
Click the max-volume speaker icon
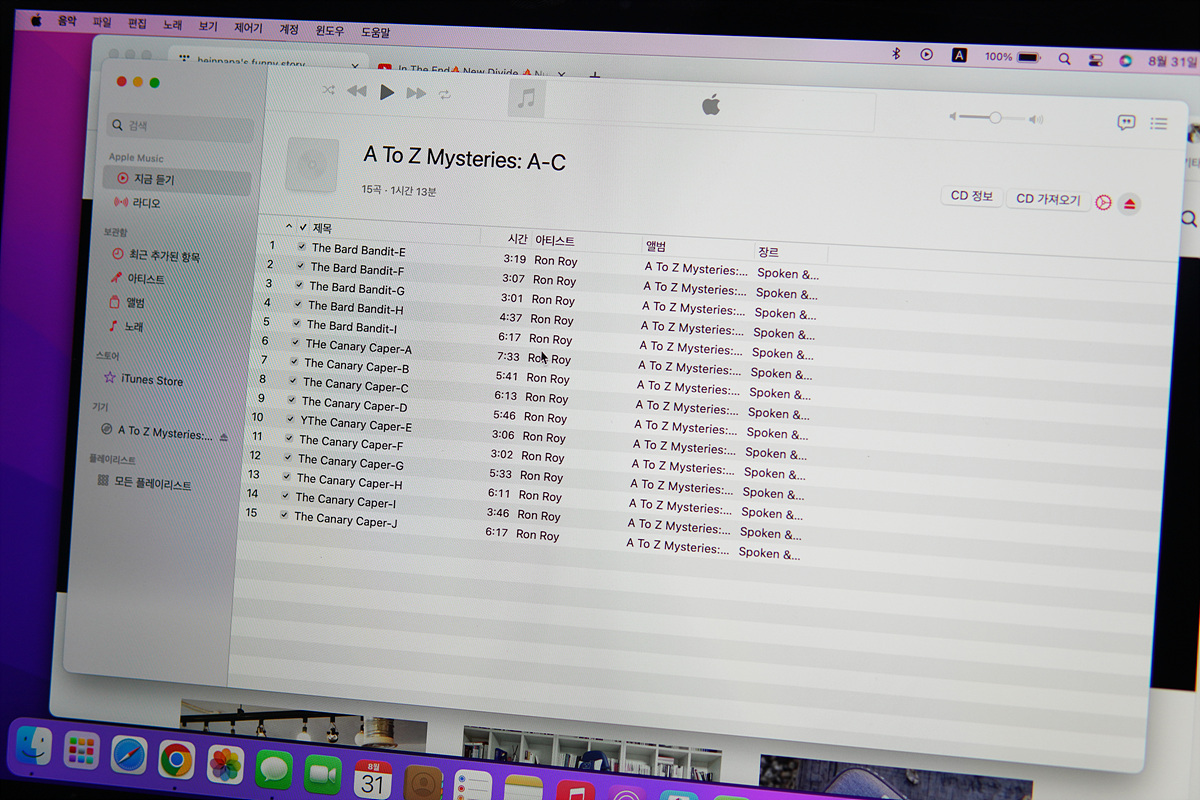point(1036,119)
